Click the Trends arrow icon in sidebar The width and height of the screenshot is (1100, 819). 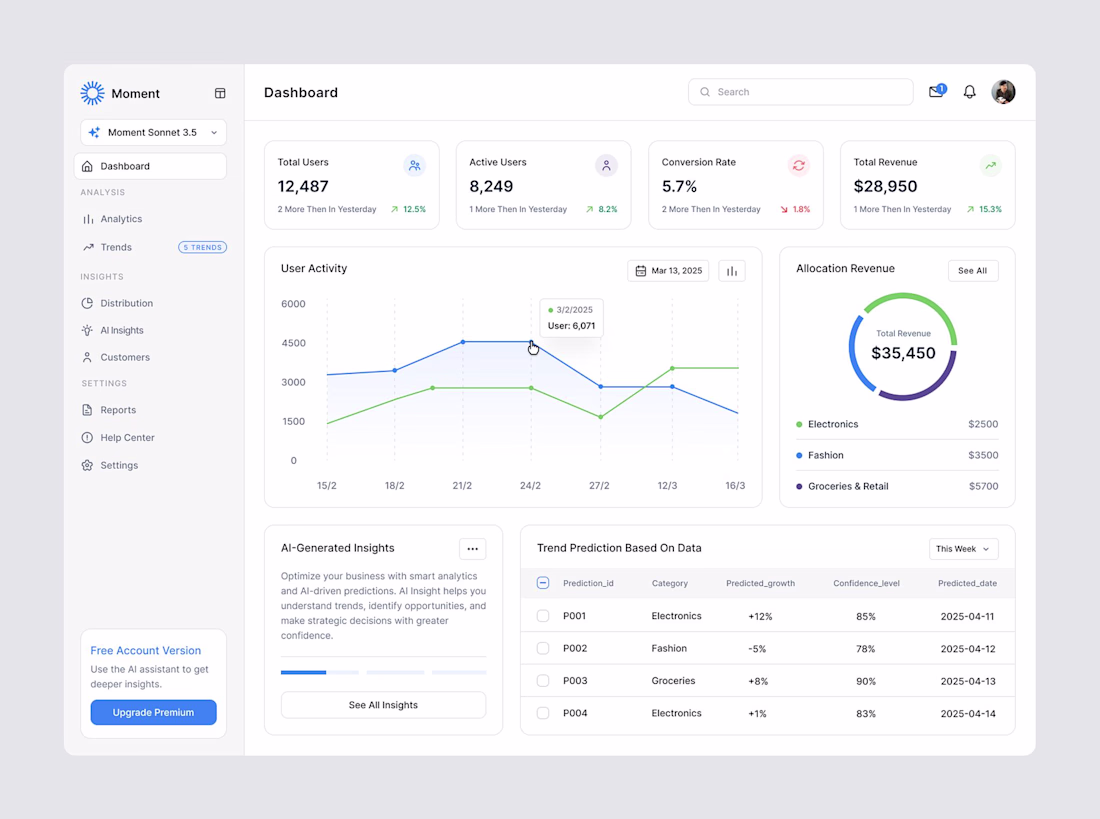[88, 247]
